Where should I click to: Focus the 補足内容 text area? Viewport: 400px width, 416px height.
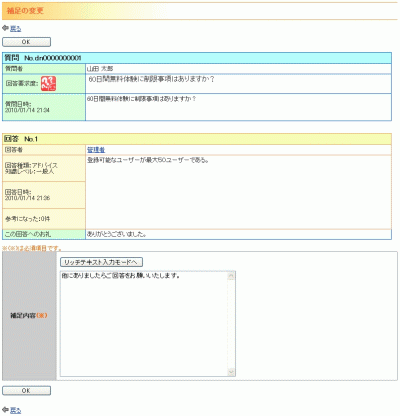click(148, 324)
